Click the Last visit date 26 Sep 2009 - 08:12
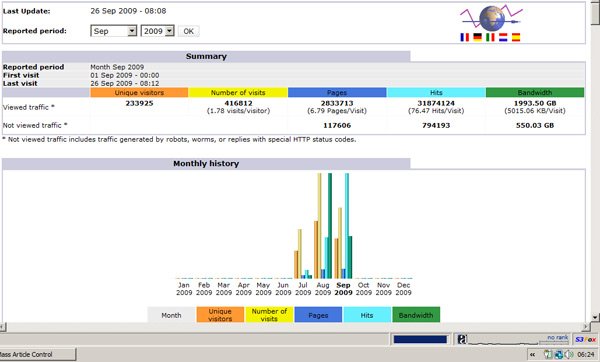Image resolution: width=600 pixels, height=362 pixels. (x=125, y=83)
